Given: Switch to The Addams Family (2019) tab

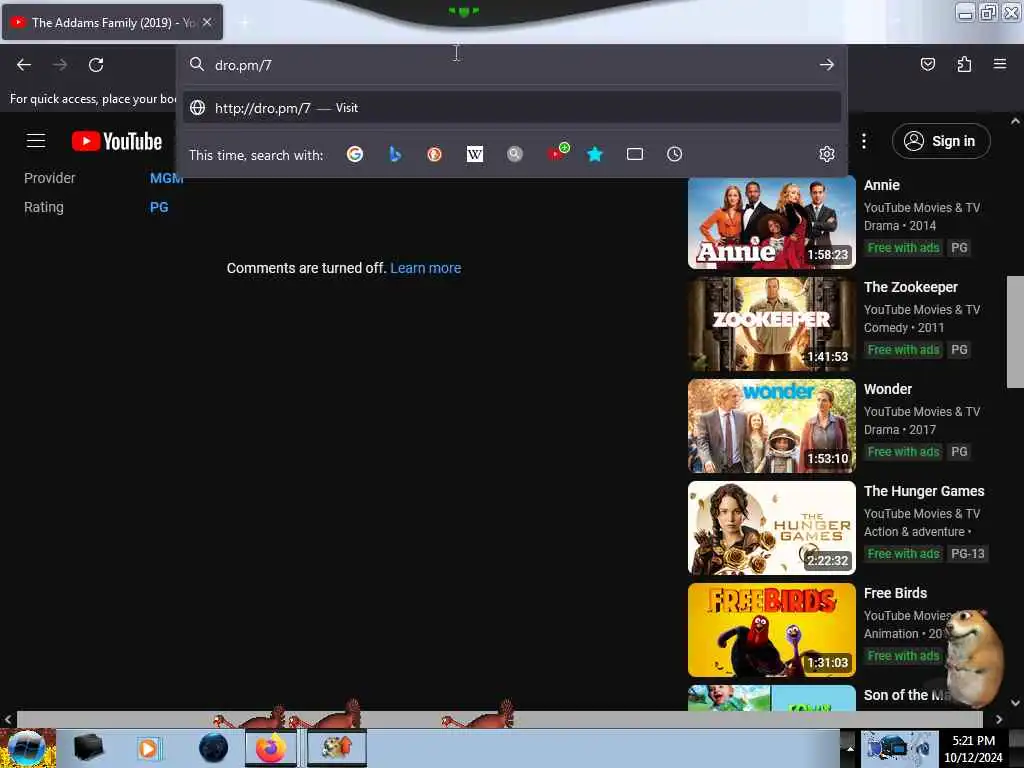Looking at the screenshot, I should [x=112, y=22].
